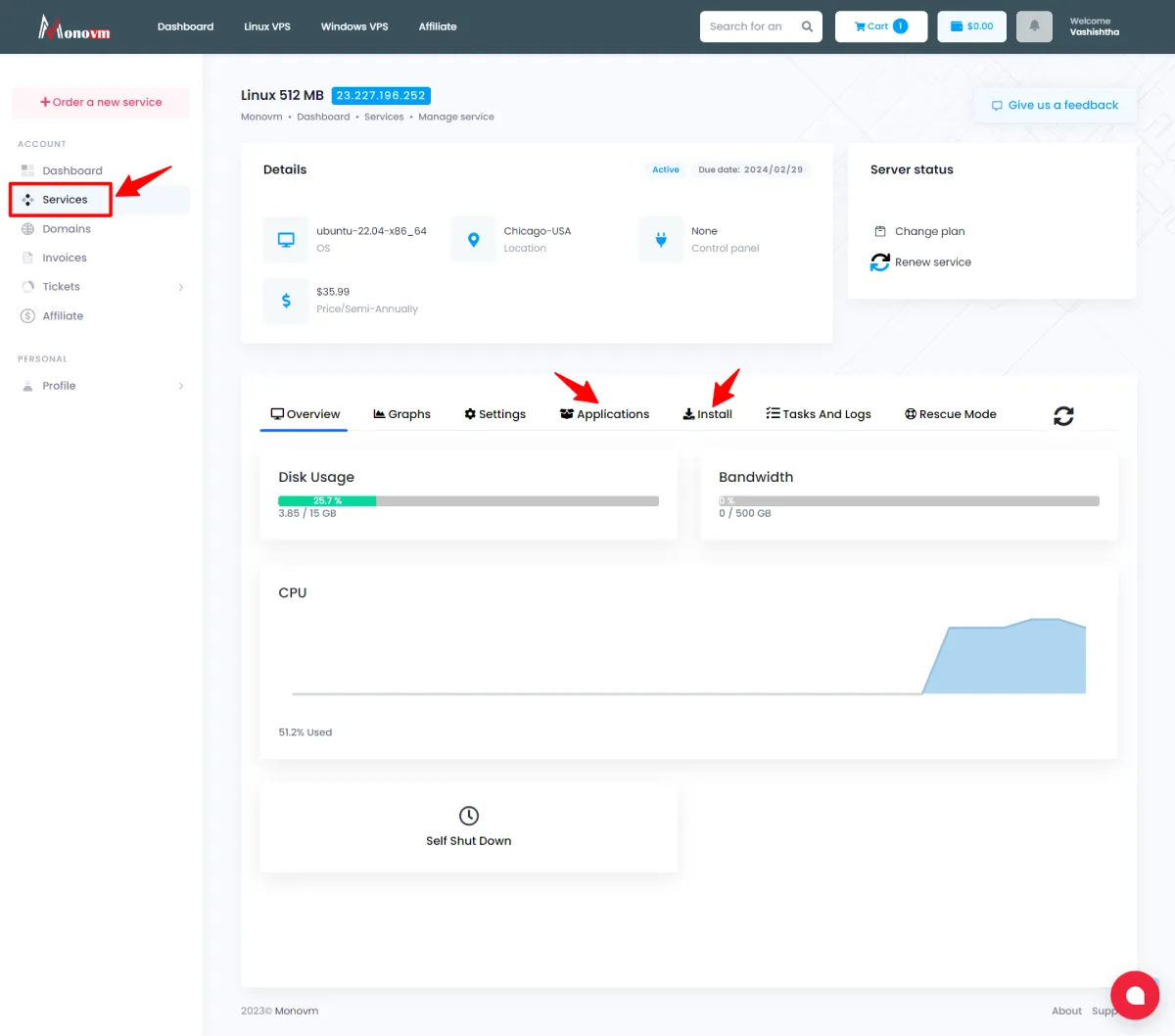Viewport: 1175px width, 1036px height.
Task: Click the Disk Usage progress bar
Action: (469, 500)
